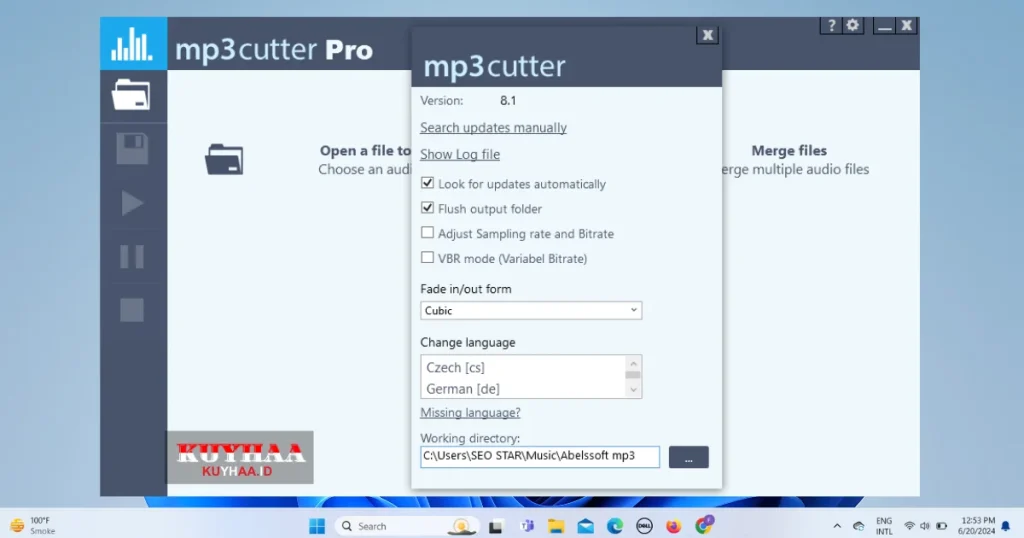
Task: Open help with the question mark icon
Action: (x=831, y=25)
